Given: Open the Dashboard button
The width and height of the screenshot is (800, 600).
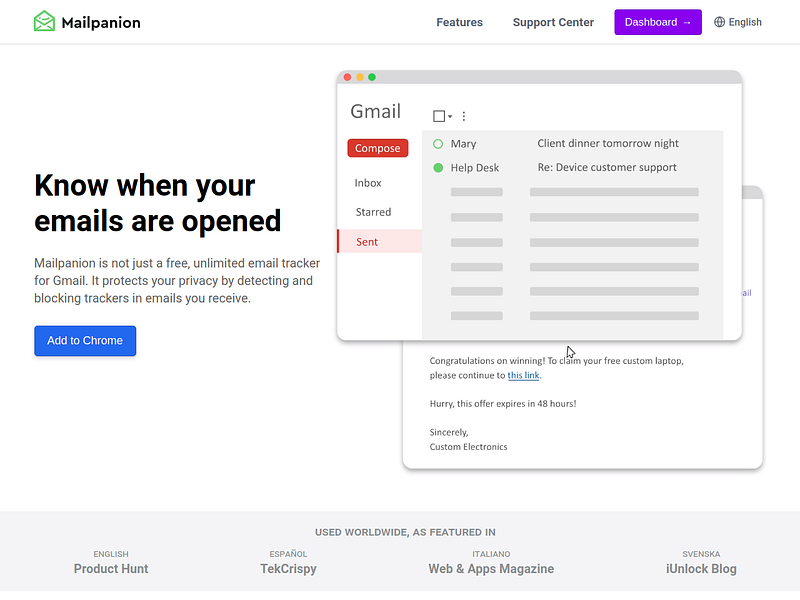Looking at the screenshot, I should [x=658, y=22].
